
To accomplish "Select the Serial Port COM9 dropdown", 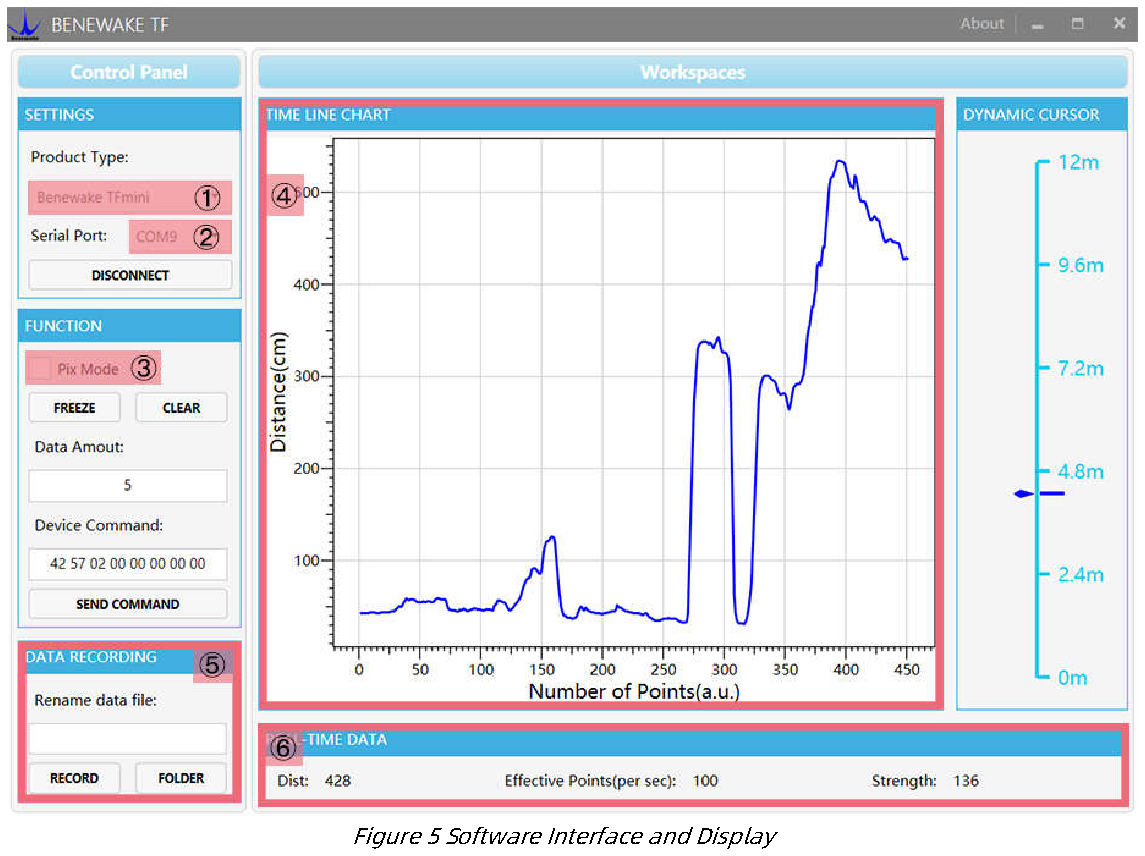I will click(180, 237).
